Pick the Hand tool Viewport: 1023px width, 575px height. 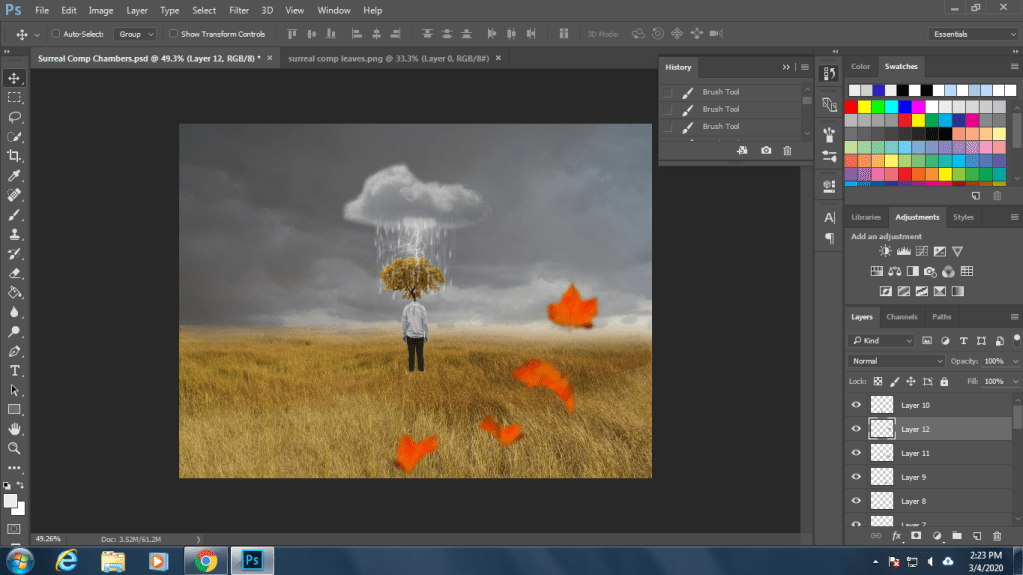[x=15, y=429]
